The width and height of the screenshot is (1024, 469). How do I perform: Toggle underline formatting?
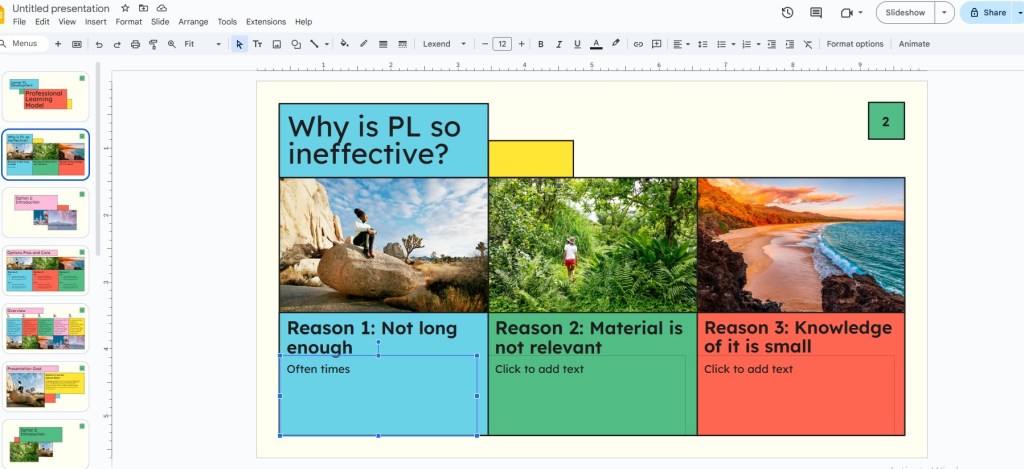pyautogui.click(x=577, y=44)
